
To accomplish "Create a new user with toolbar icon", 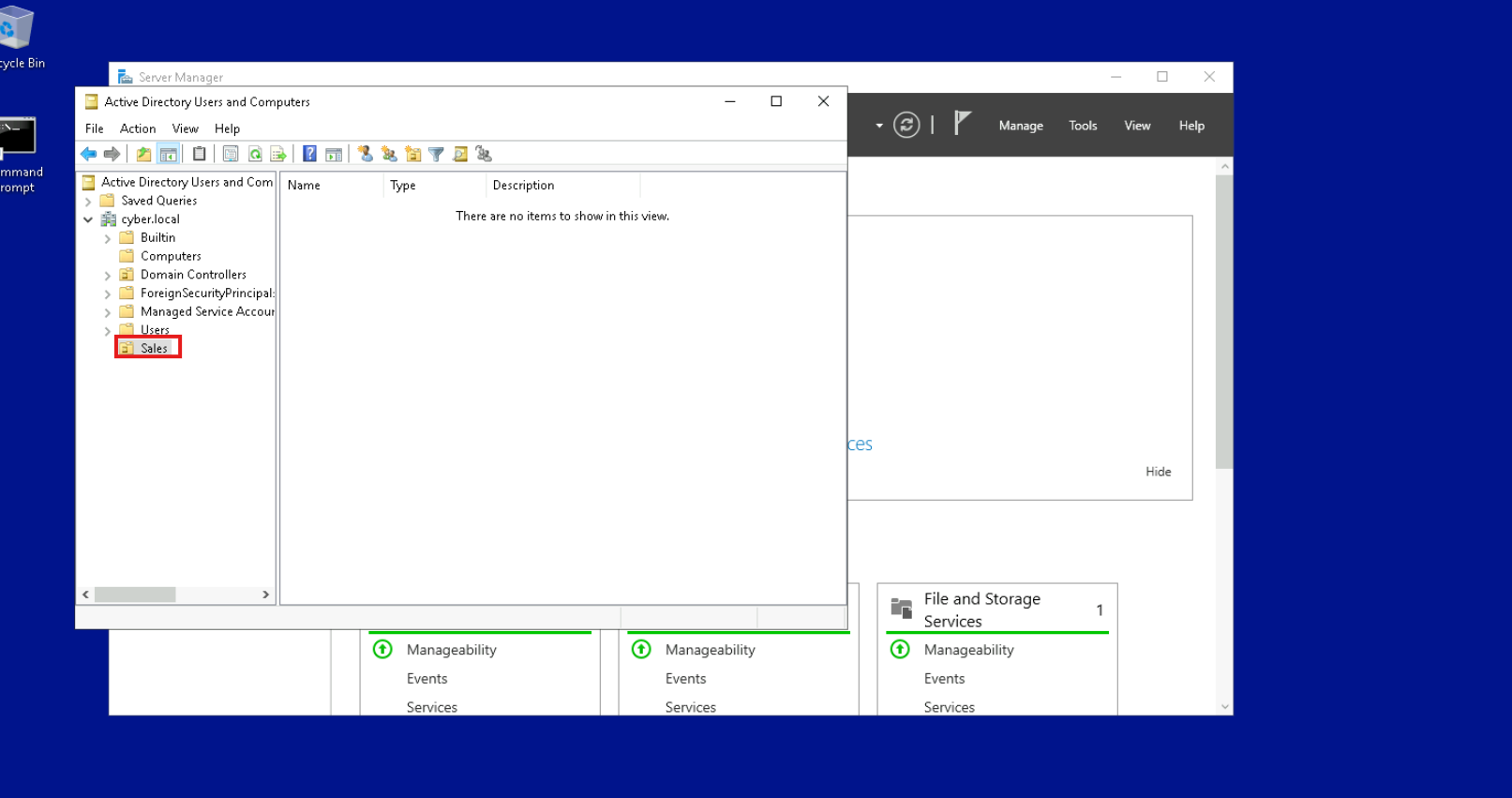I will [365, 154].
